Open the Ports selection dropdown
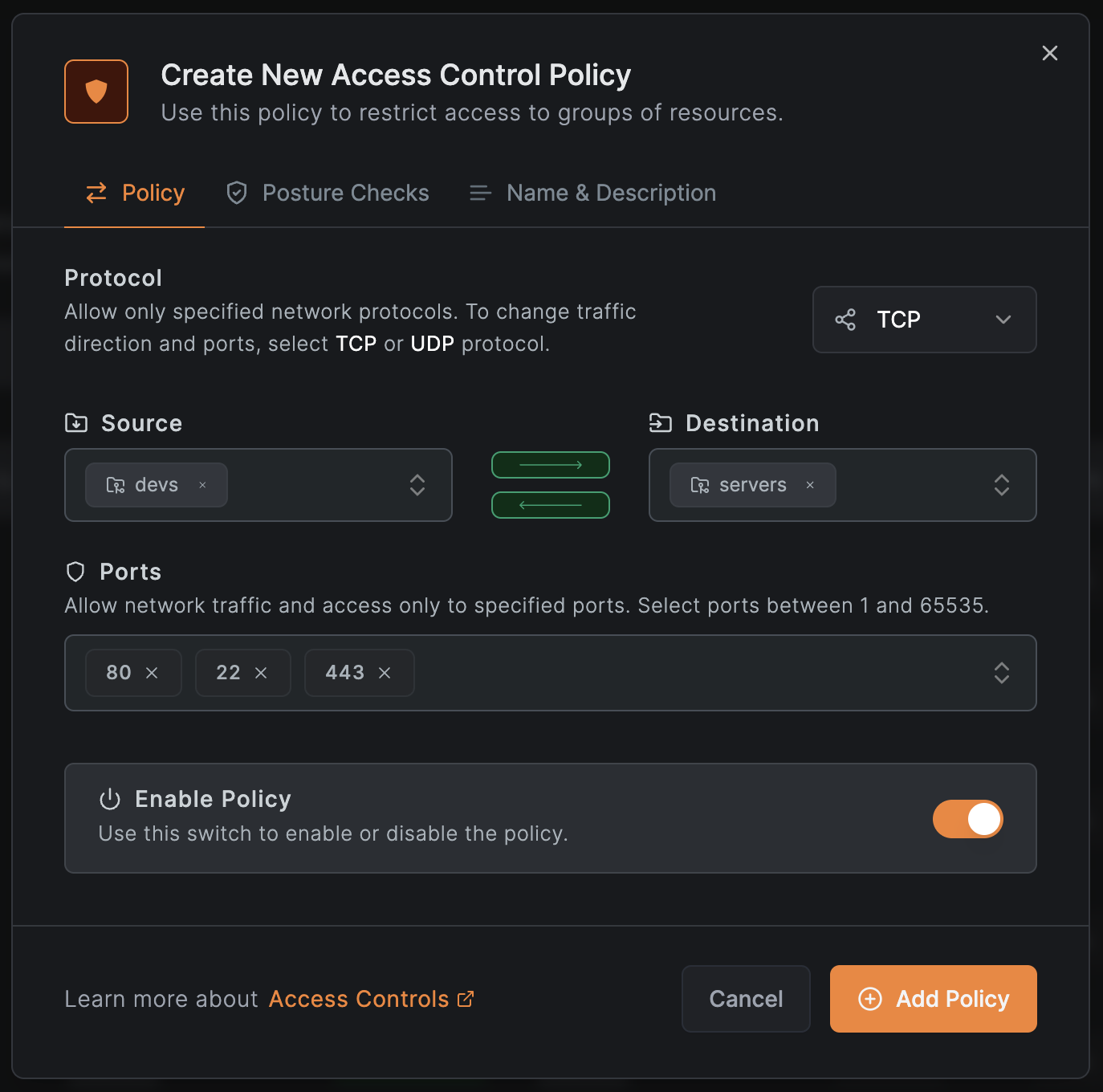Viewport: 1103px width, 1092px height. point(1001,673)
